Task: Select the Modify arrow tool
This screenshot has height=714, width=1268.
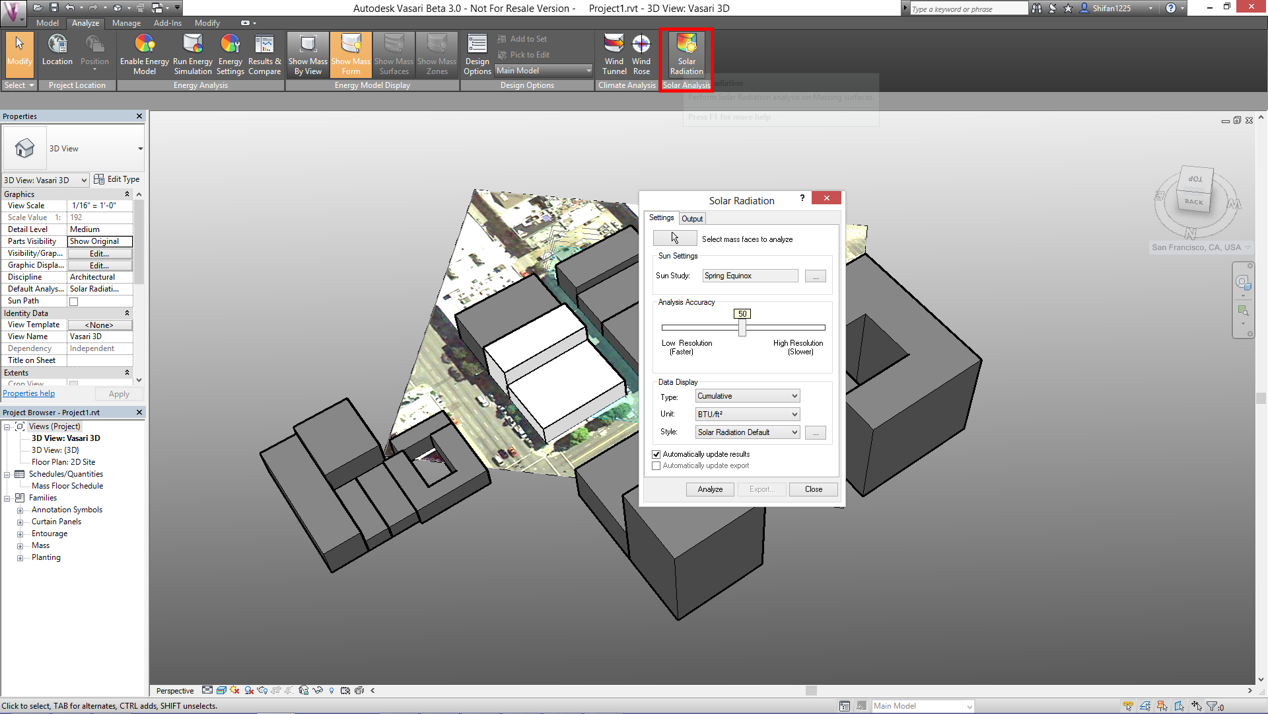Action: (x=19, y=54)
